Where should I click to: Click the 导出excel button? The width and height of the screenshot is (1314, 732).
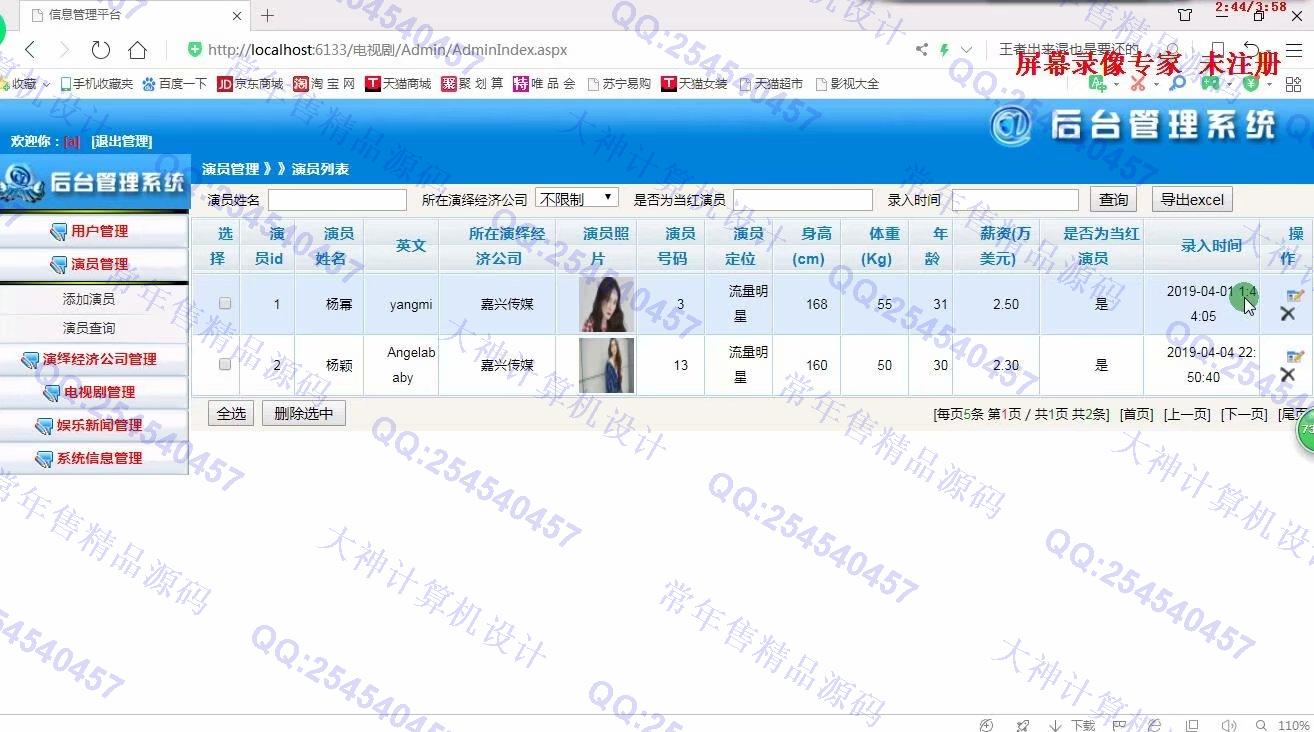1191,200
